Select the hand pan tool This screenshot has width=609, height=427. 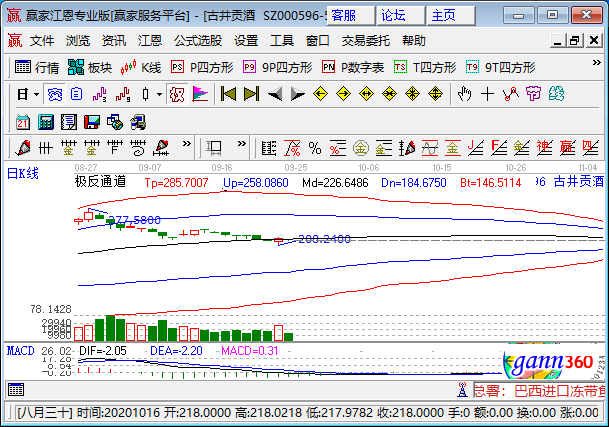pos(465,94)
